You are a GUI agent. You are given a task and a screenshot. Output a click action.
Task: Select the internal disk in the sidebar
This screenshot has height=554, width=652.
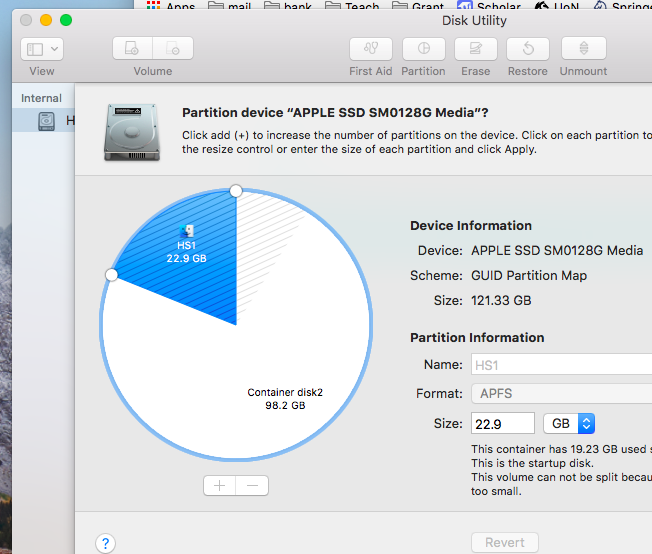coord(44,121)
